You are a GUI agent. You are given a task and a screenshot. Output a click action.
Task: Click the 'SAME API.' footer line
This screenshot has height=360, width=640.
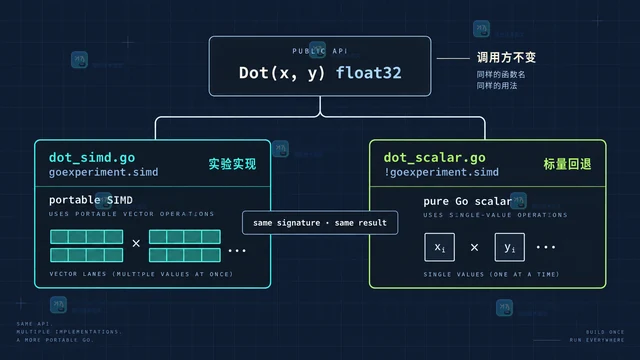click(x=34, y=324)
